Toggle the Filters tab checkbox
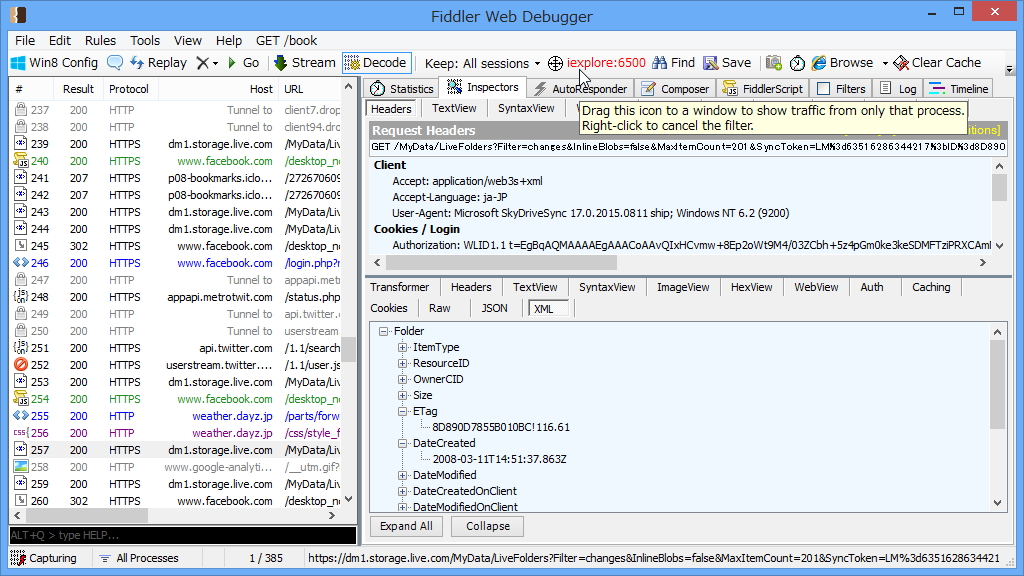This screenshot has width=1024, height=576. pos(824,88)
